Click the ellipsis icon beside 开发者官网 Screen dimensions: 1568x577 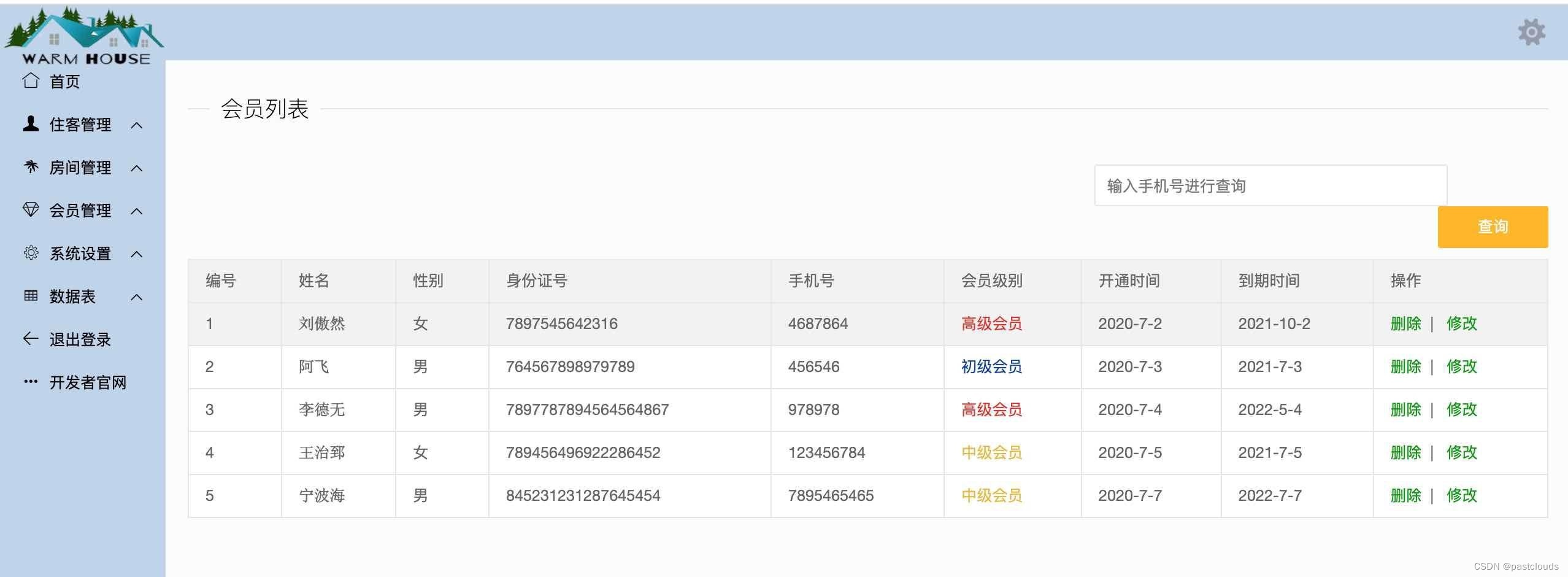click(x=31, y=382)
